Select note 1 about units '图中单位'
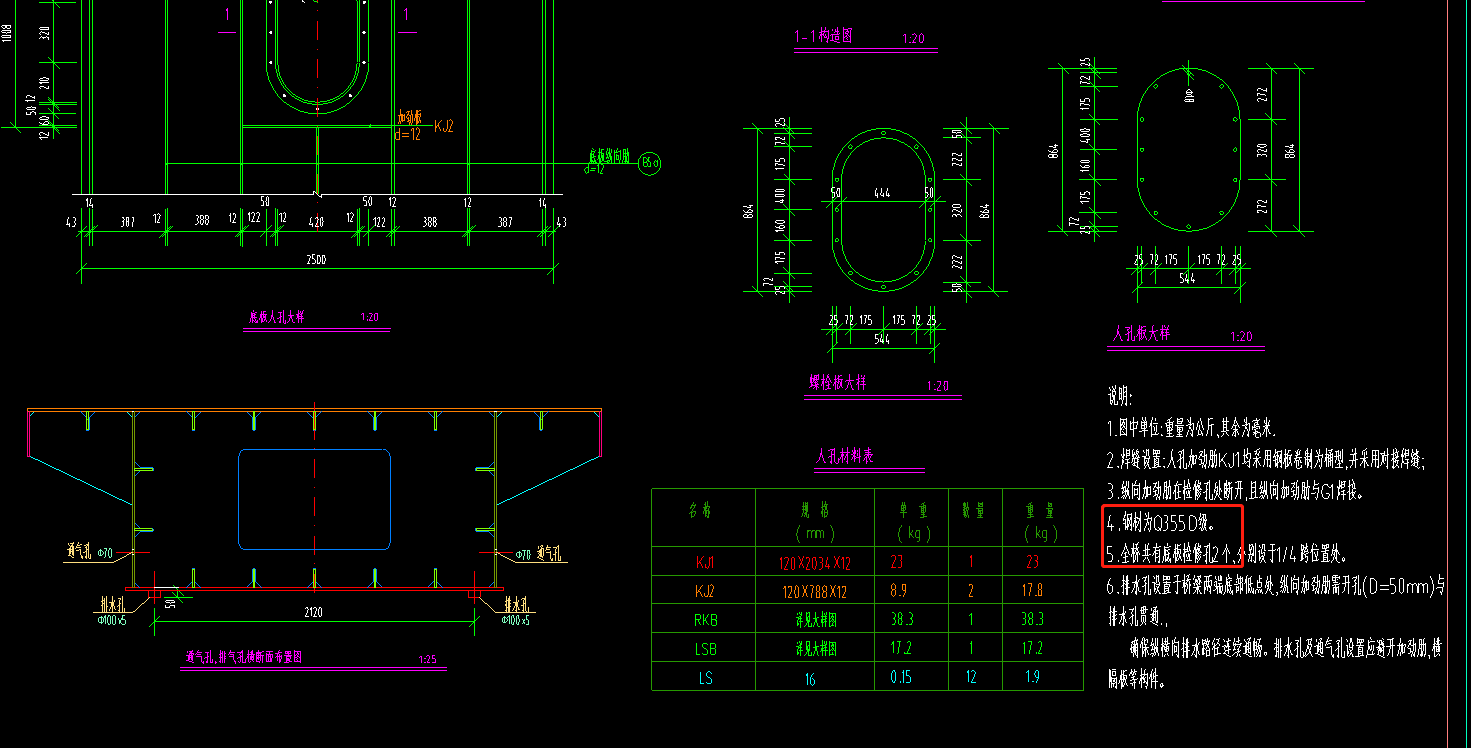 click(x=1191, y=429)
